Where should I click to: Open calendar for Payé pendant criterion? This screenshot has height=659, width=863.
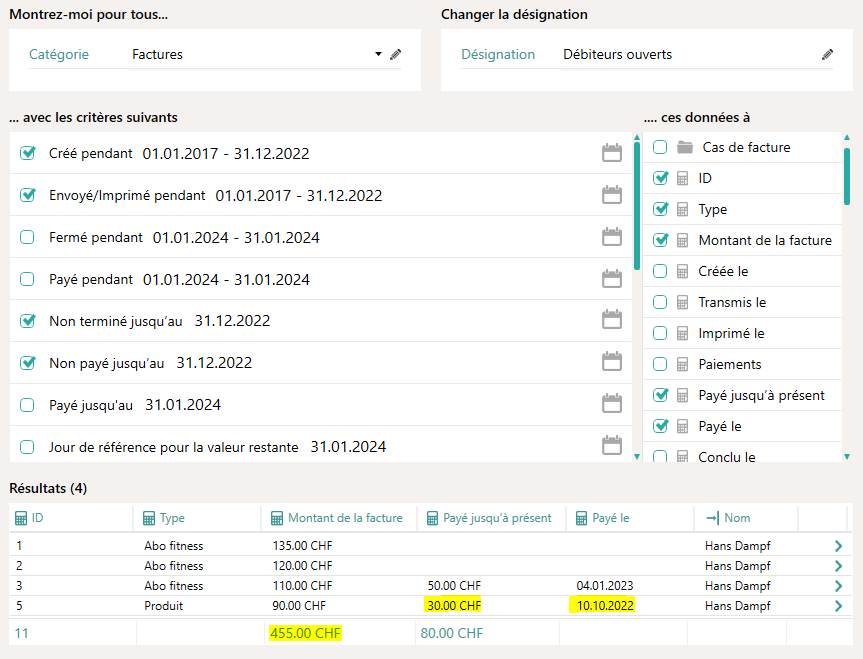[x=611, y=279]
